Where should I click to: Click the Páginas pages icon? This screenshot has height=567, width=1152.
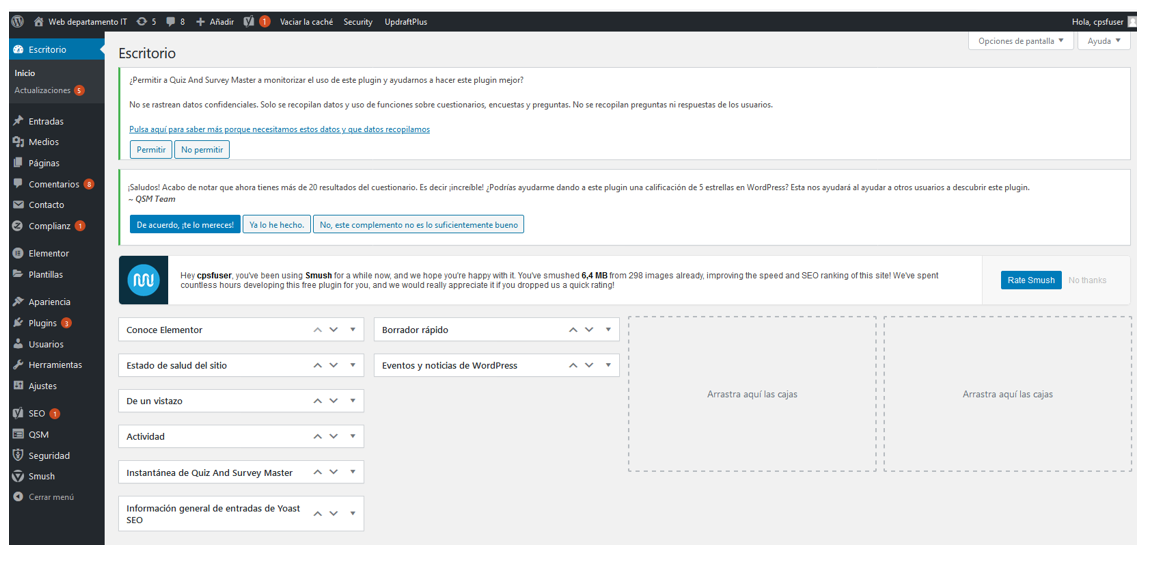(19, 163)
